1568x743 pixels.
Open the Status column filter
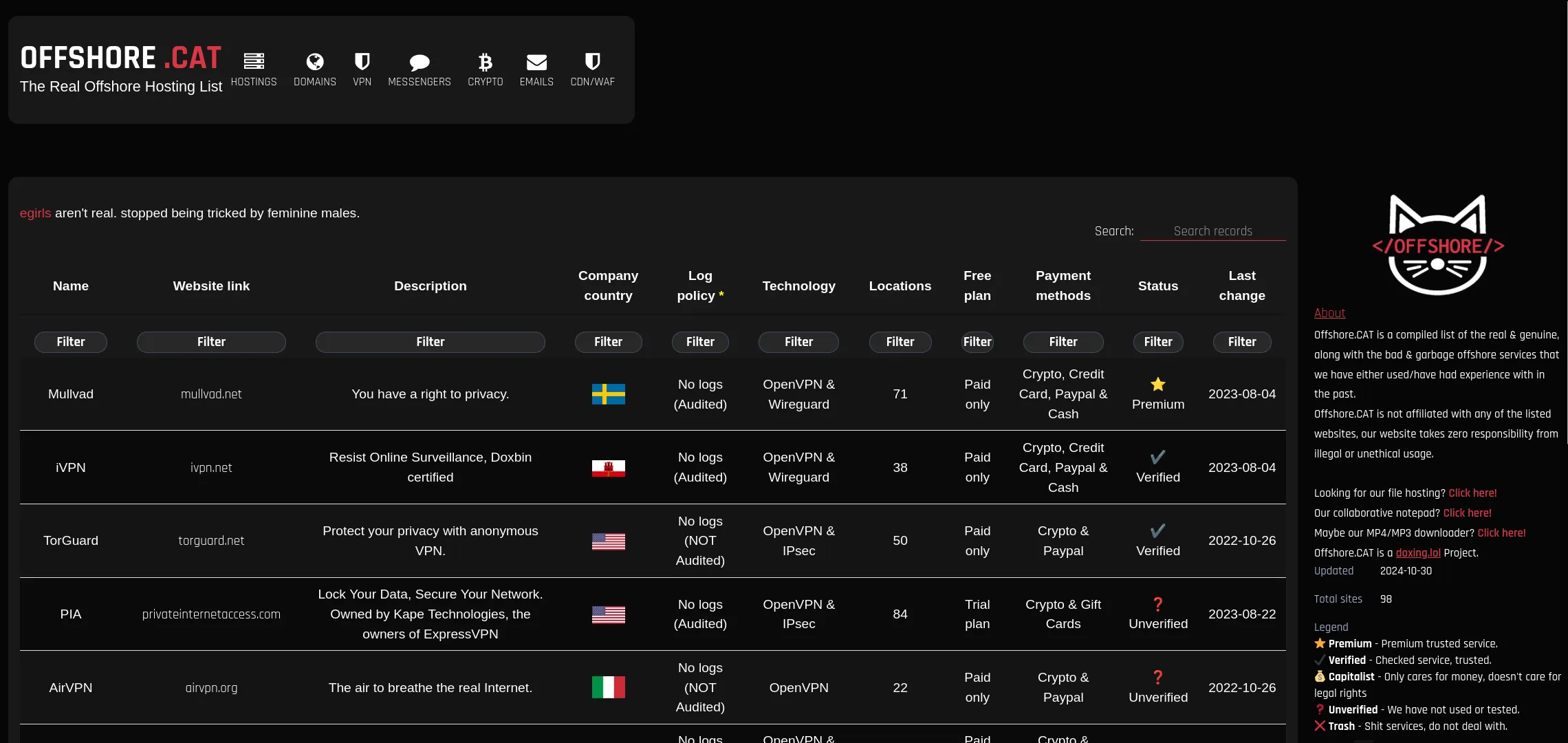coord(1158,342)
